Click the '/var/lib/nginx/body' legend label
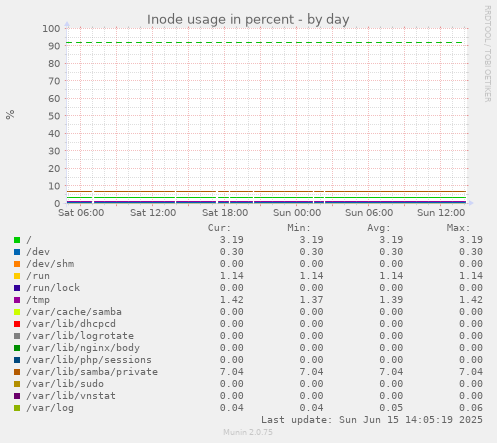497x443 pixels. [x=83, y=348]
